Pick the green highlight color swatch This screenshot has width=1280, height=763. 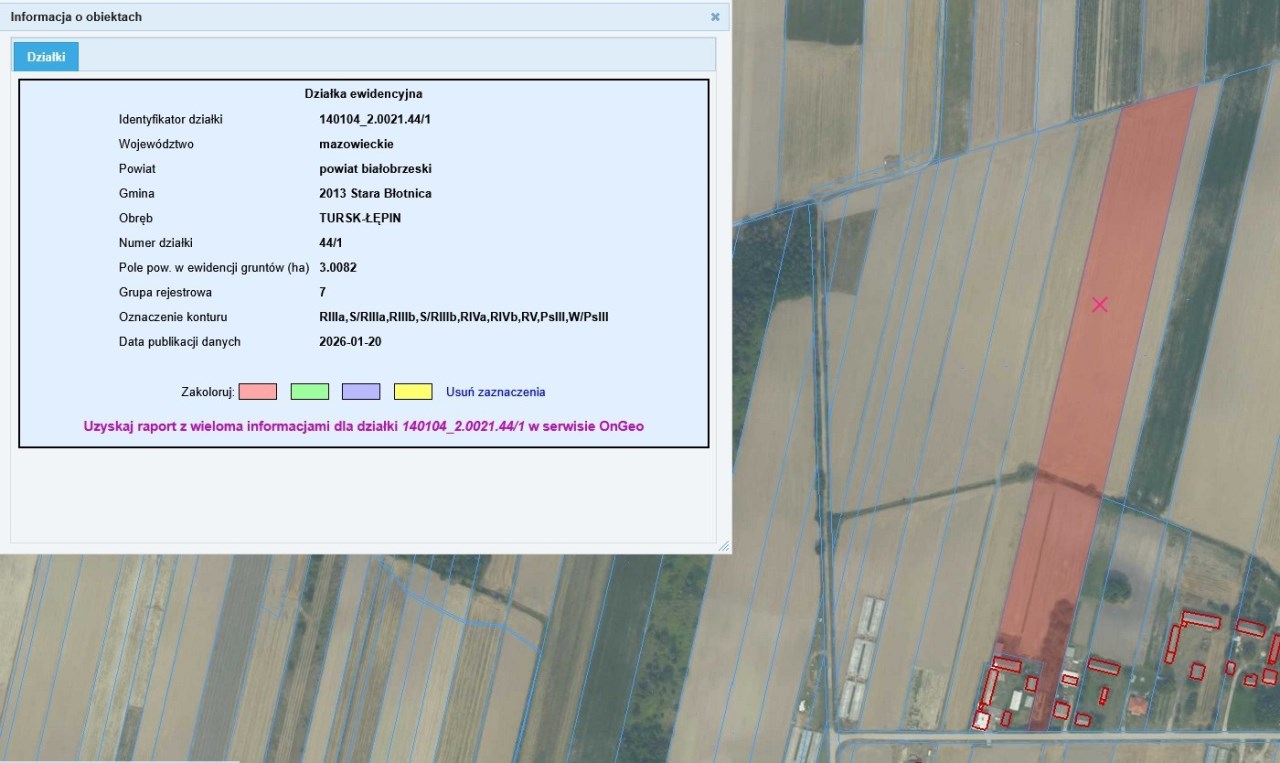coord(310,392)
